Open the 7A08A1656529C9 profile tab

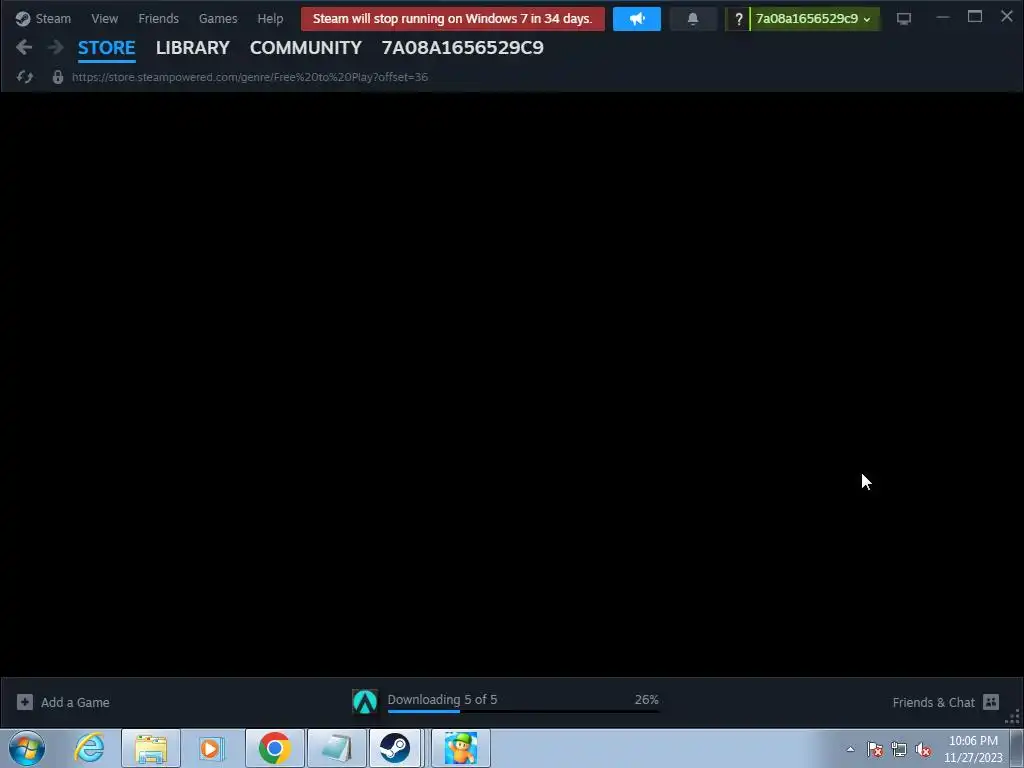462,48
